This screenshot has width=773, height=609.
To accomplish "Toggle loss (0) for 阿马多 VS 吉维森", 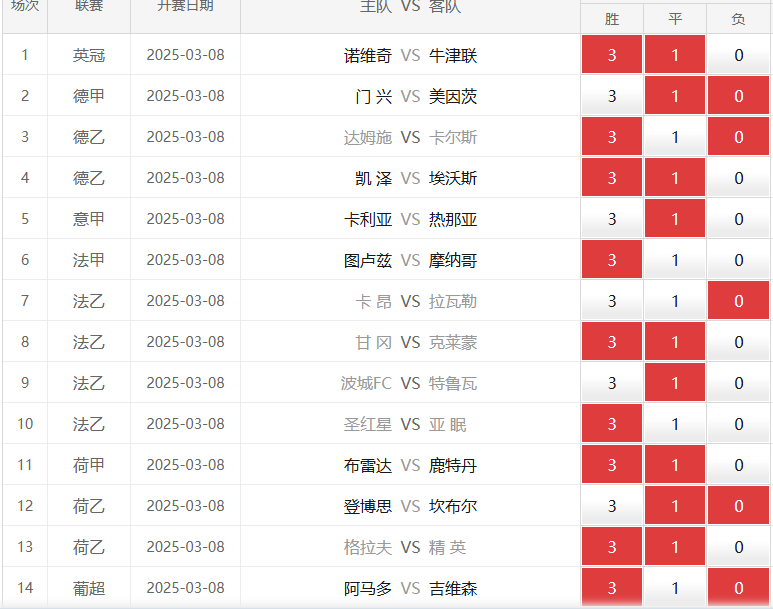I will [738, 587].
